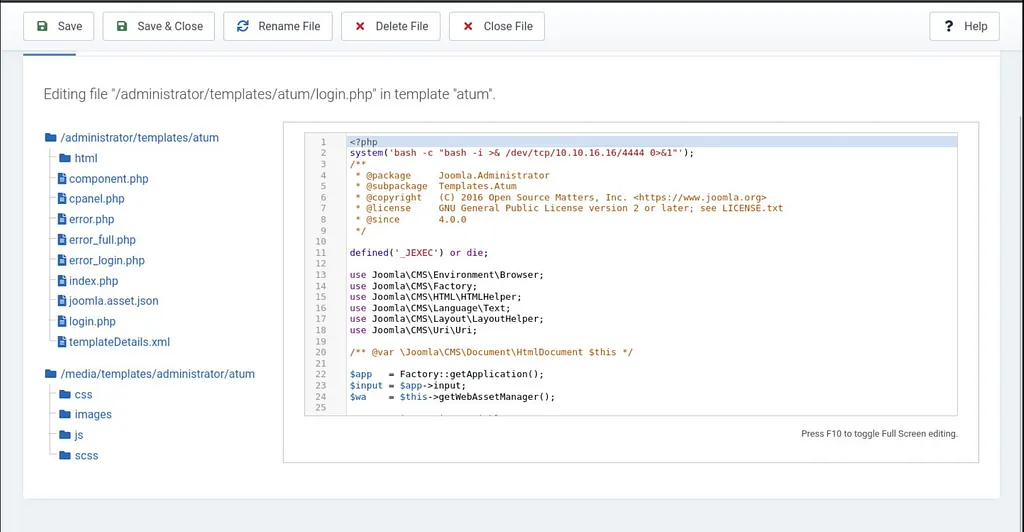Viewport: 1024px width, 532px height.
Task: Click the scss folder icon
Action: [65, 455]
